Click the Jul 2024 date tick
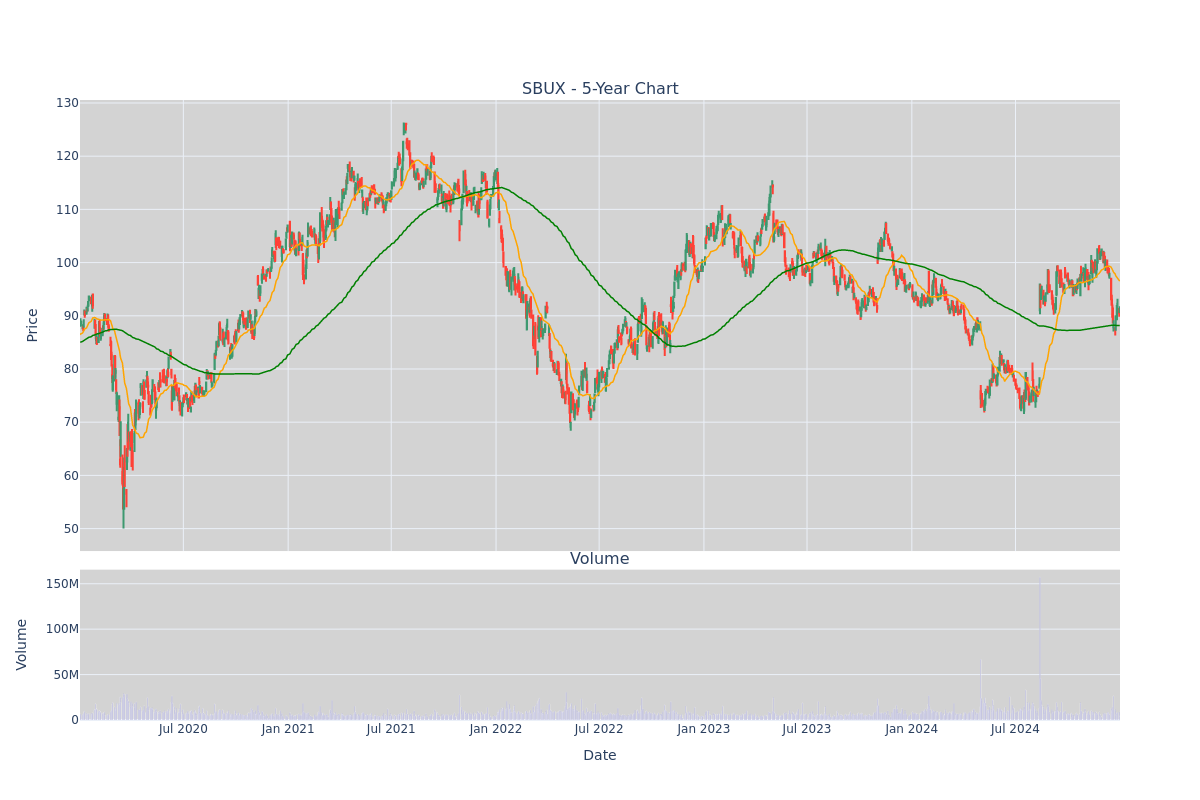Viewport: 1200px width, 800px height. (x=1015, y=729)
